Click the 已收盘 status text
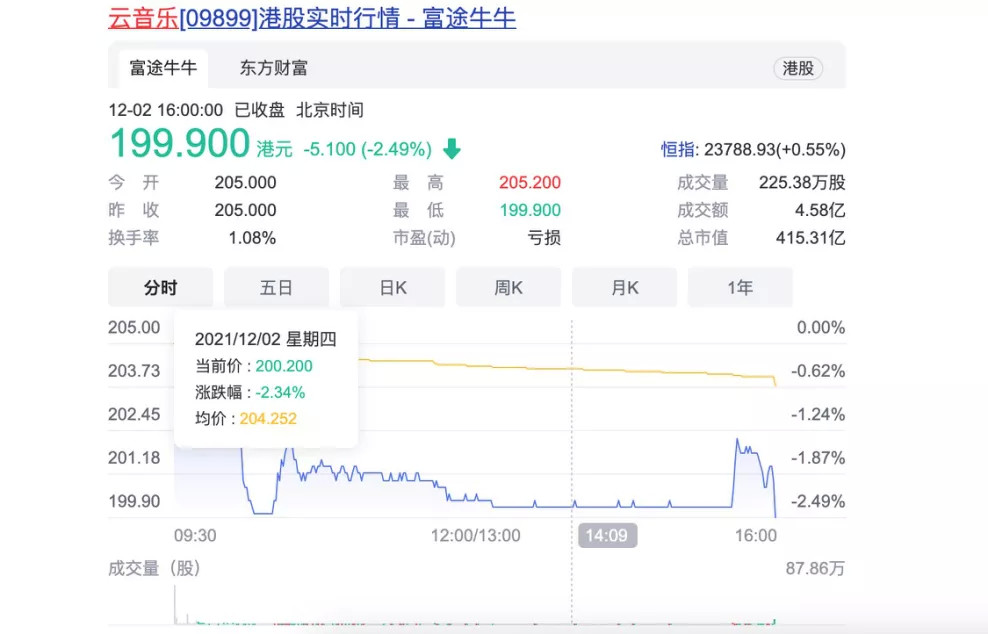 260,110
